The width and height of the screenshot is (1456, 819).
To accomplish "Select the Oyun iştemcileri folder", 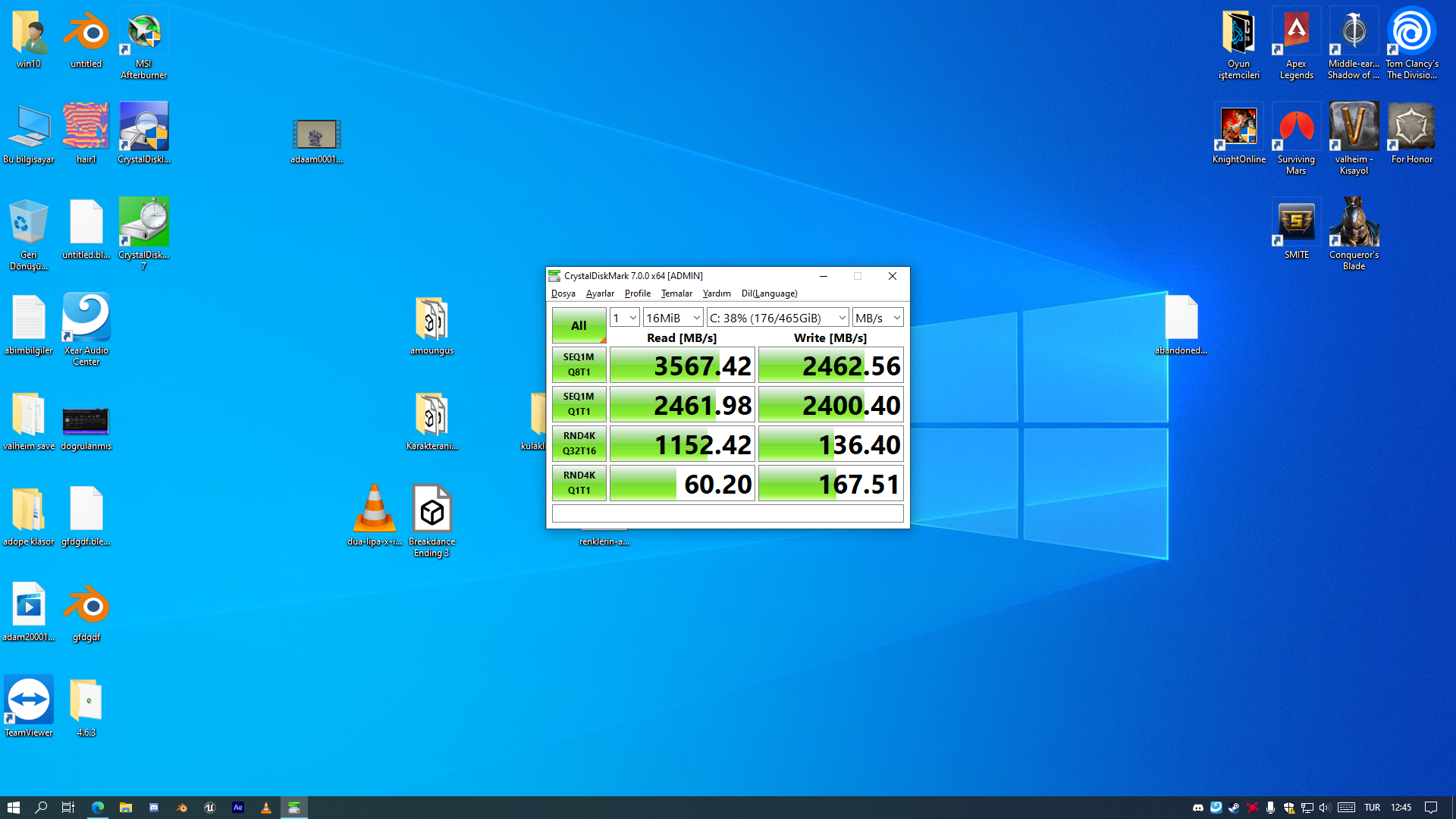I will 1239,44.
